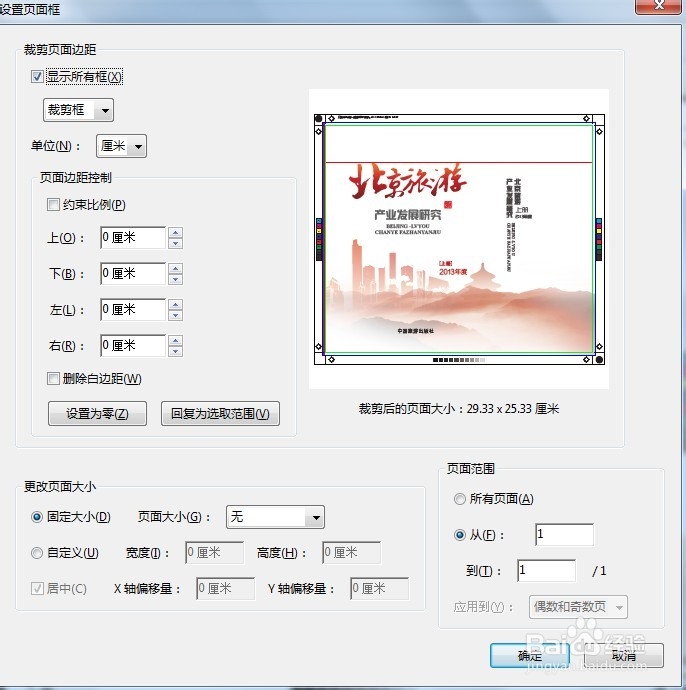Decrease the 左 margin with down arrow
Image resolution: width=686 pixels, height=690 pixels.
click(x=176, y=315)
